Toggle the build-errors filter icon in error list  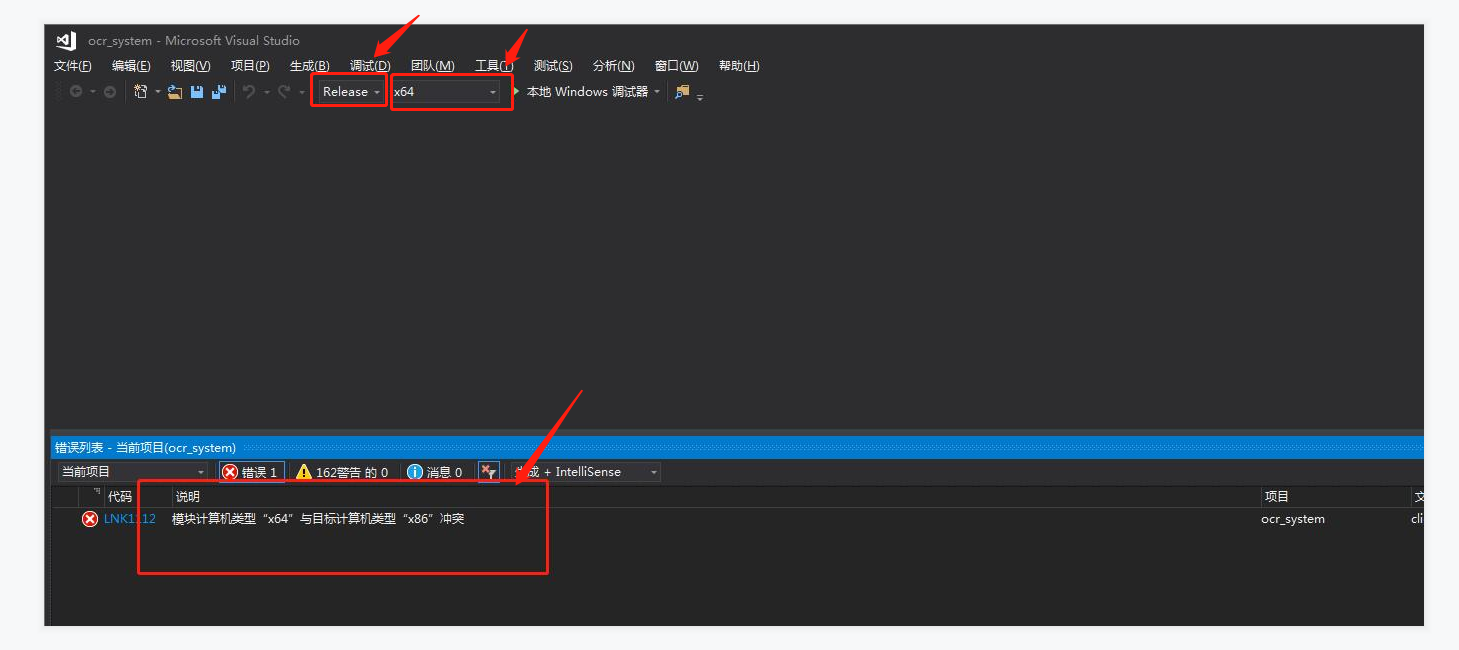pyautogui.click(x=488, y=472)
